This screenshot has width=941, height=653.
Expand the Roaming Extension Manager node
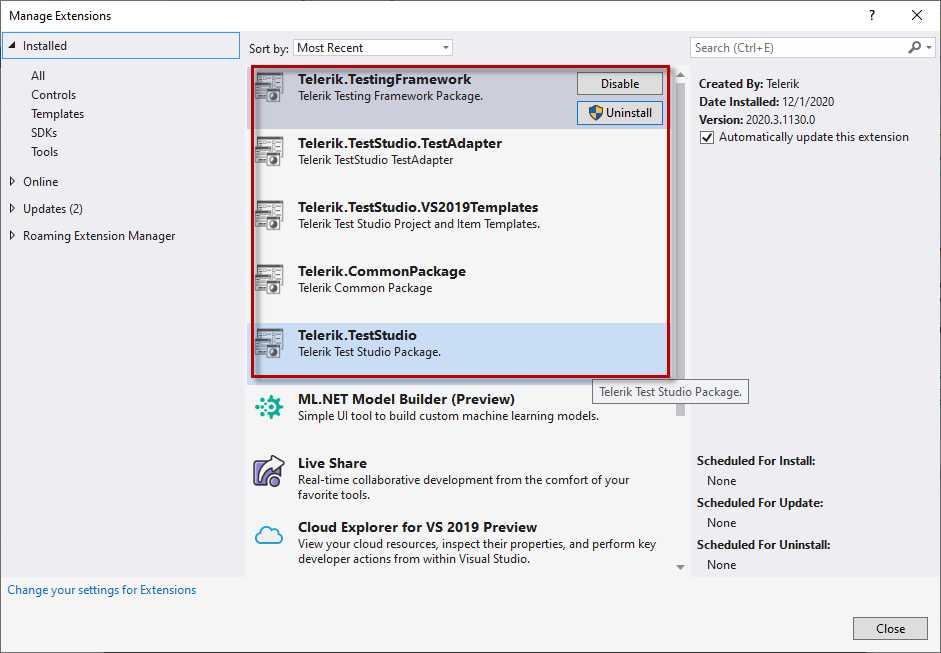pos(13,236)
